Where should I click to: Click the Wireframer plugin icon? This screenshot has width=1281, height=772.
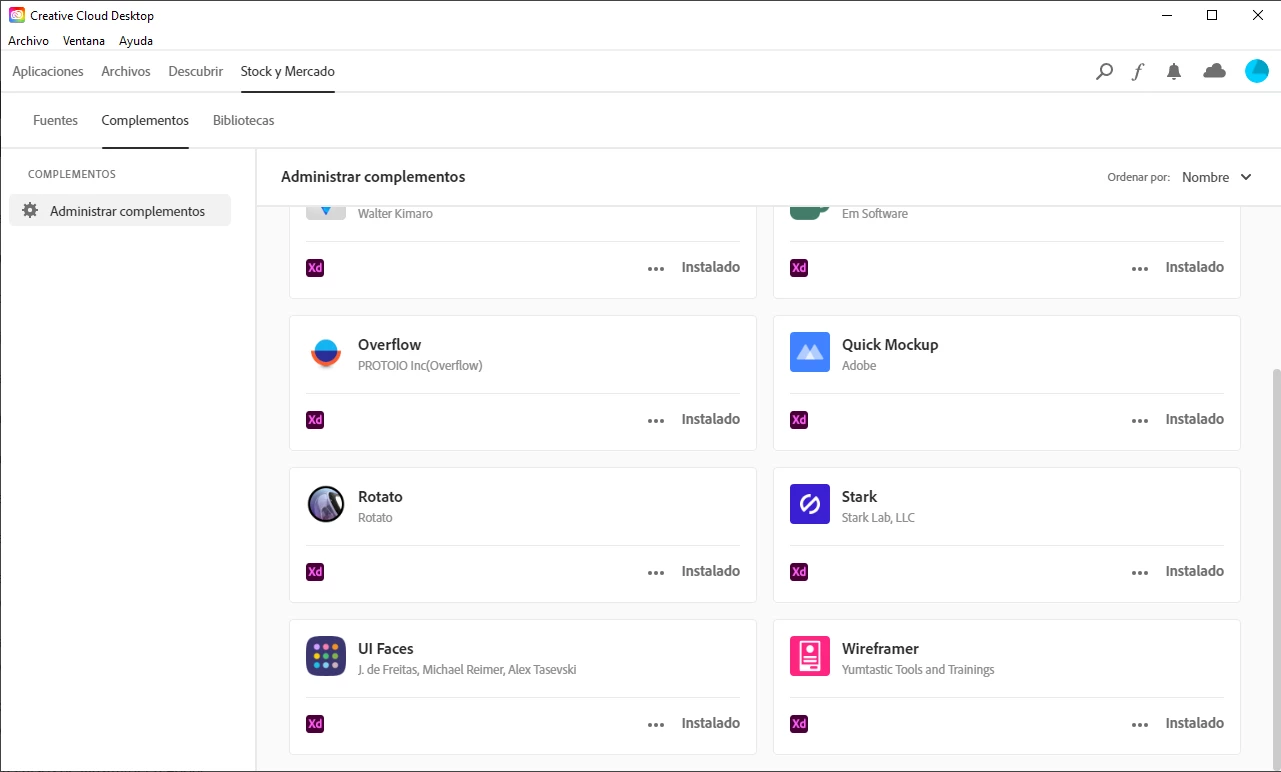click(x=810, y=656)
